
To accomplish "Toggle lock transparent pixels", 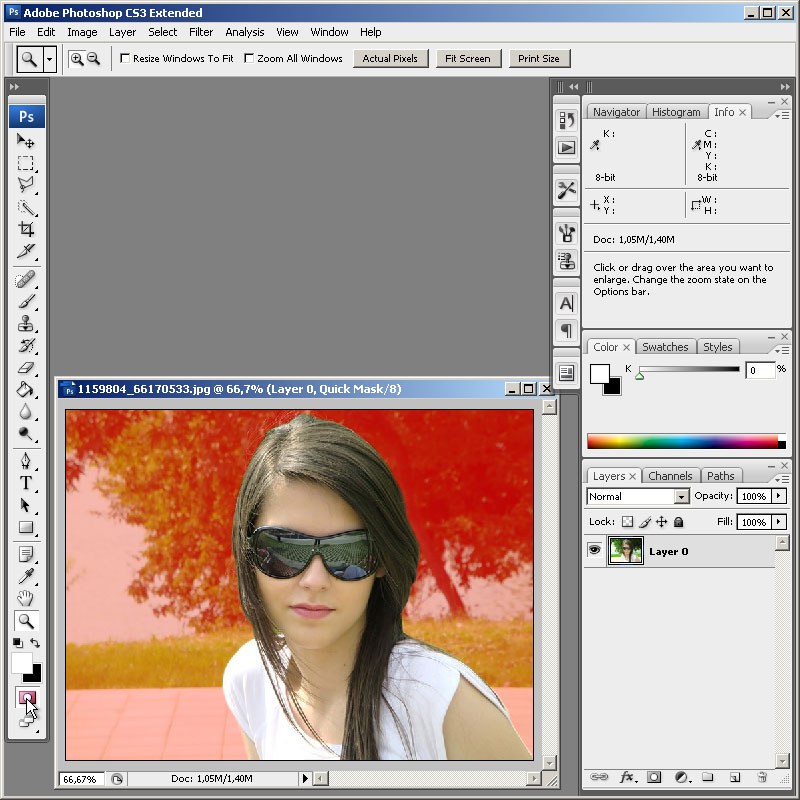I will click(x=628, y=521).
